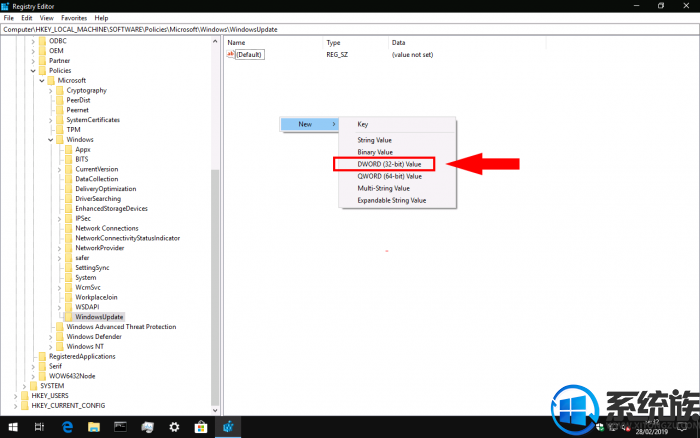700x438 pixels.
Task: Select the Windows Defender key
Action: [x=94, y=337]
